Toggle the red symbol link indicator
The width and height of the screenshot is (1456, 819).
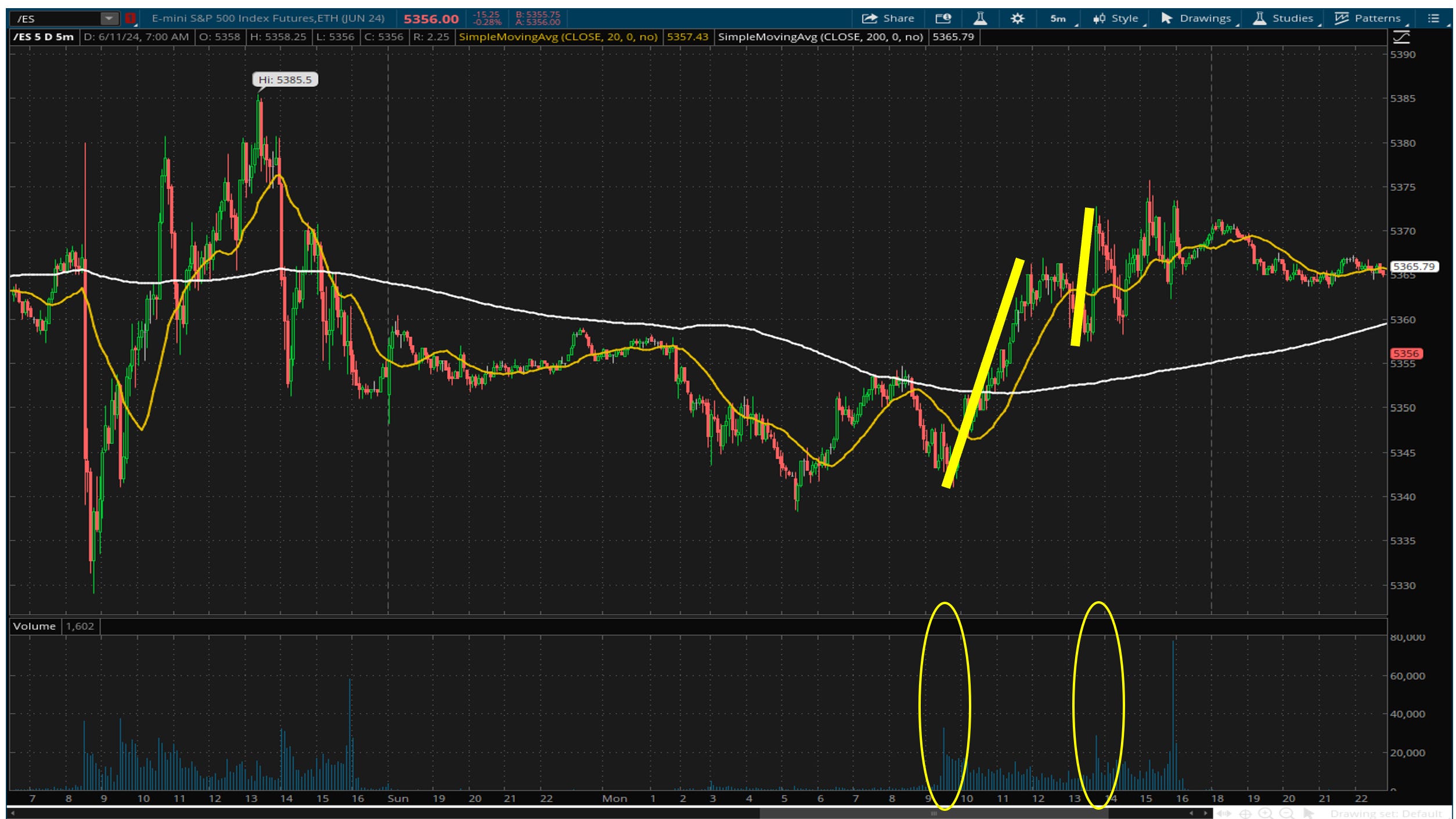coord(130,19)
